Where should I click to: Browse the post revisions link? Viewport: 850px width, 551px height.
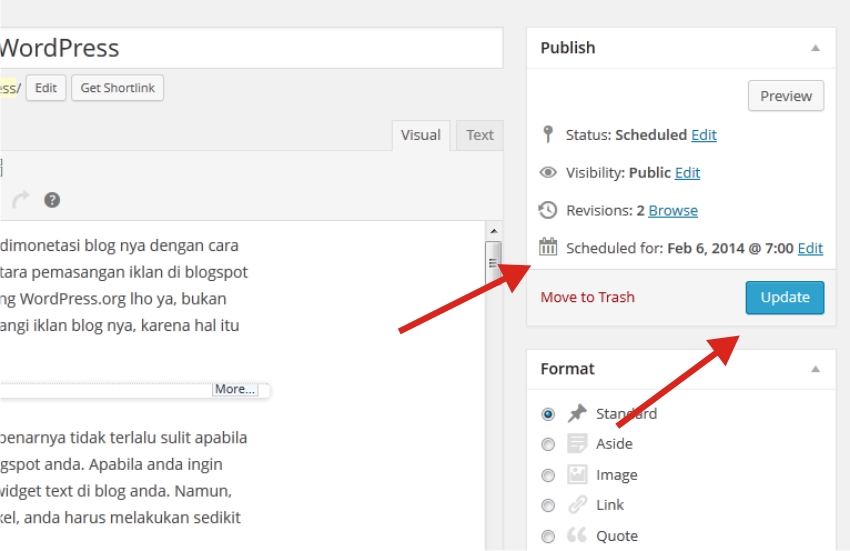673,210
